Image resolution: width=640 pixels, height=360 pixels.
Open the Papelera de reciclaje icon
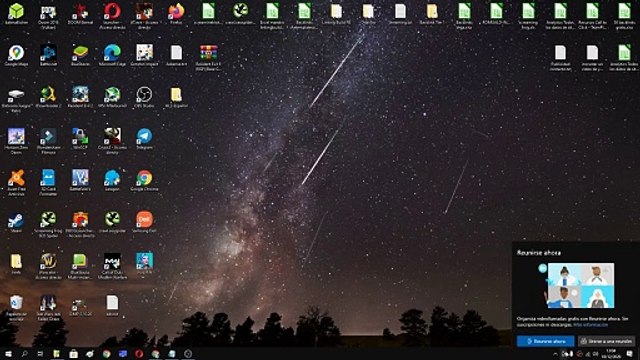pyautogui.click(x=16, y=308)
